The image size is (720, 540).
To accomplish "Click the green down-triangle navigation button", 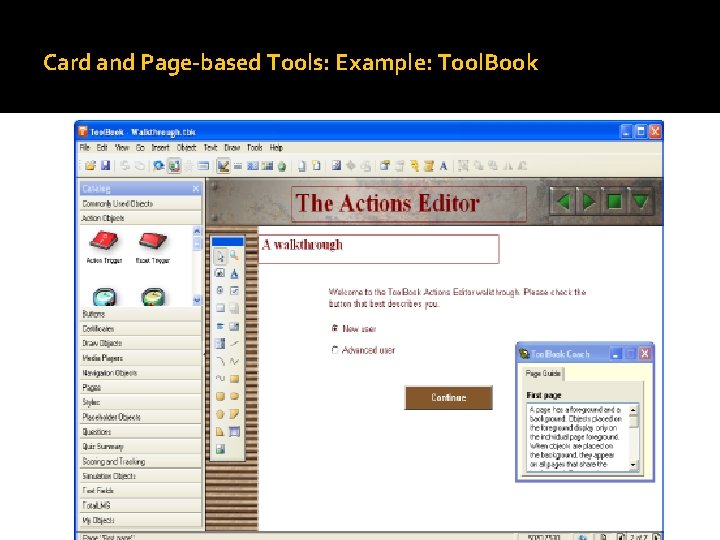I will pyautogui.click(x=640, y=202).
